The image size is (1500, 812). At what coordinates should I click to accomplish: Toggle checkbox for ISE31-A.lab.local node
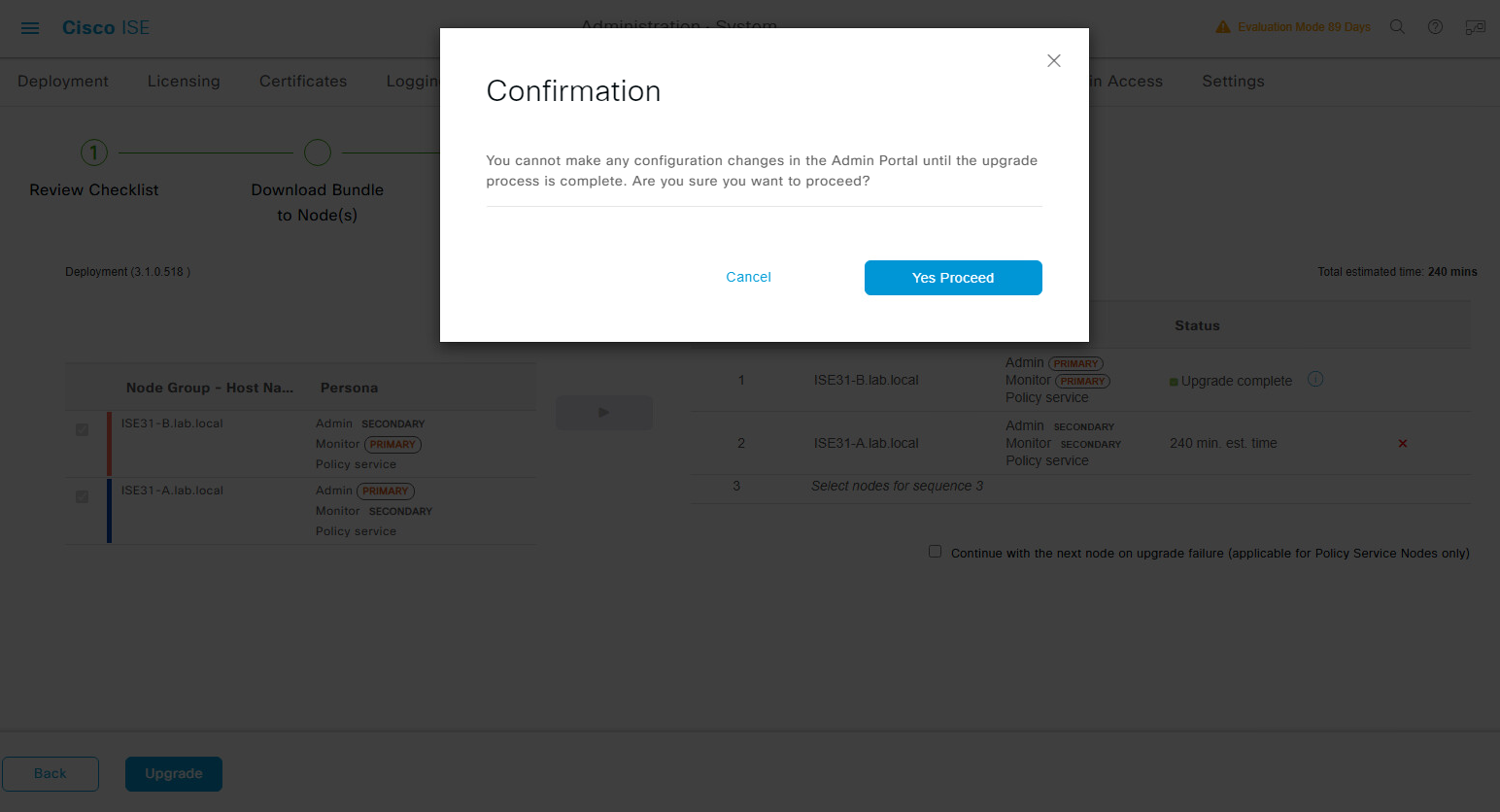click(83, 497)
